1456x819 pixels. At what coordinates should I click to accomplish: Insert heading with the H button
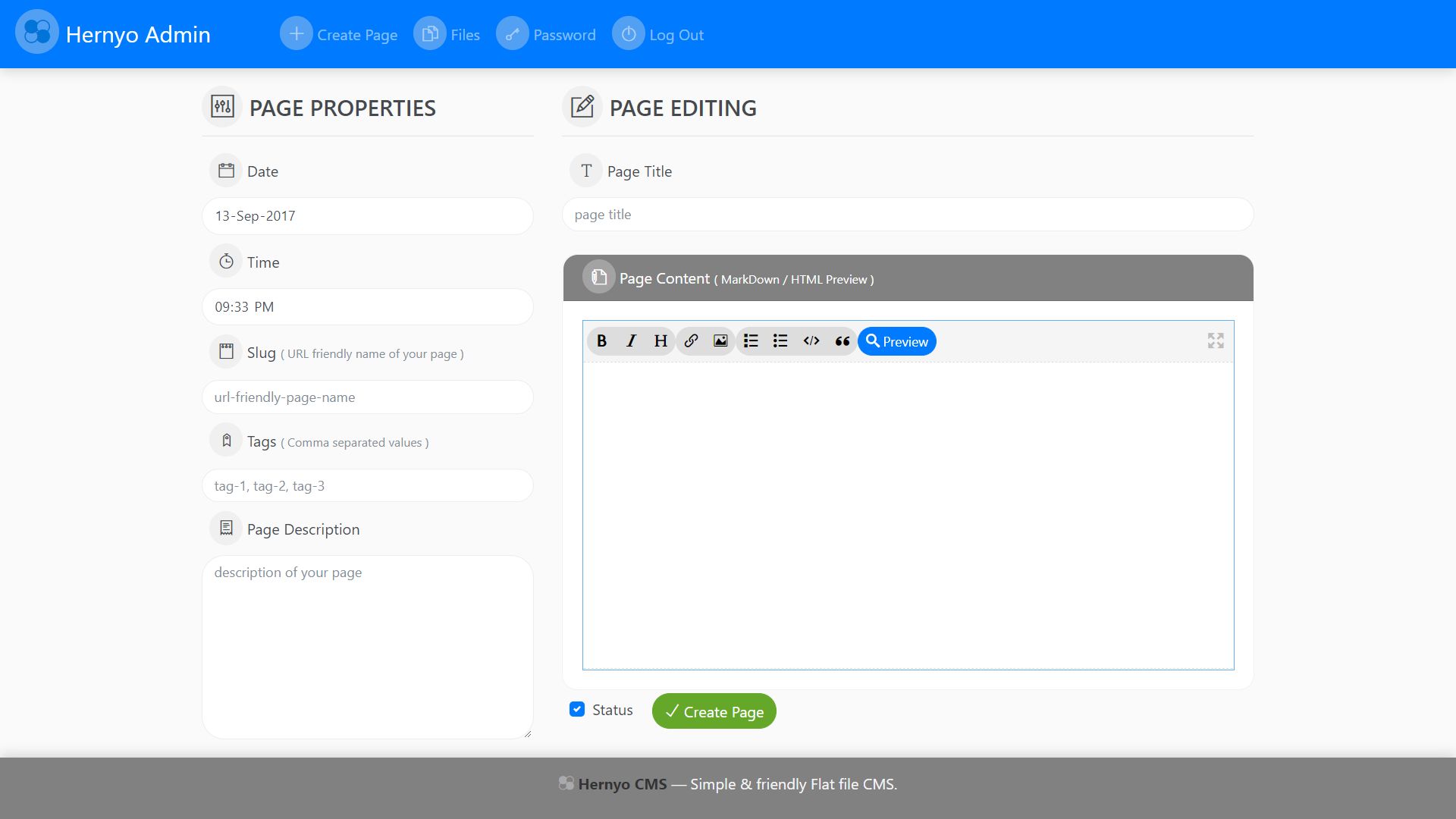point(661,341)
